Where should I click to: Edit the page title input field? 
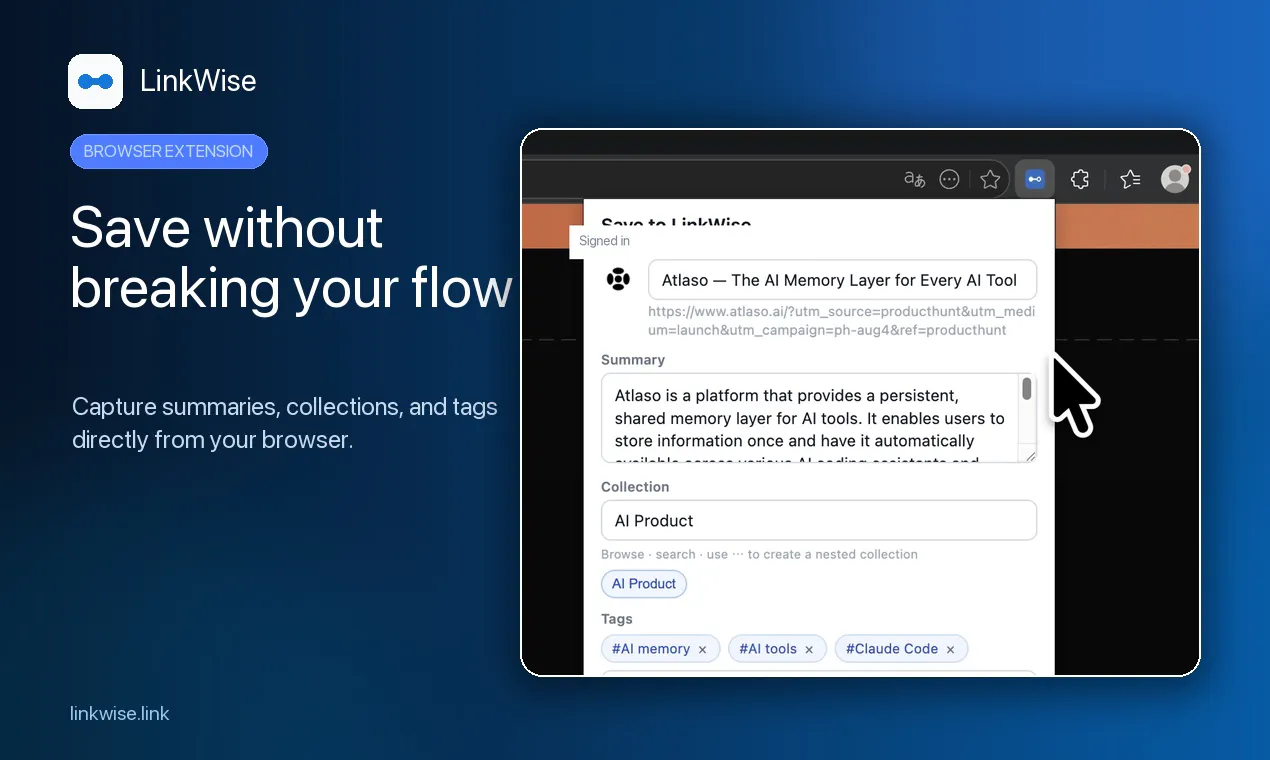pos(842,280)
